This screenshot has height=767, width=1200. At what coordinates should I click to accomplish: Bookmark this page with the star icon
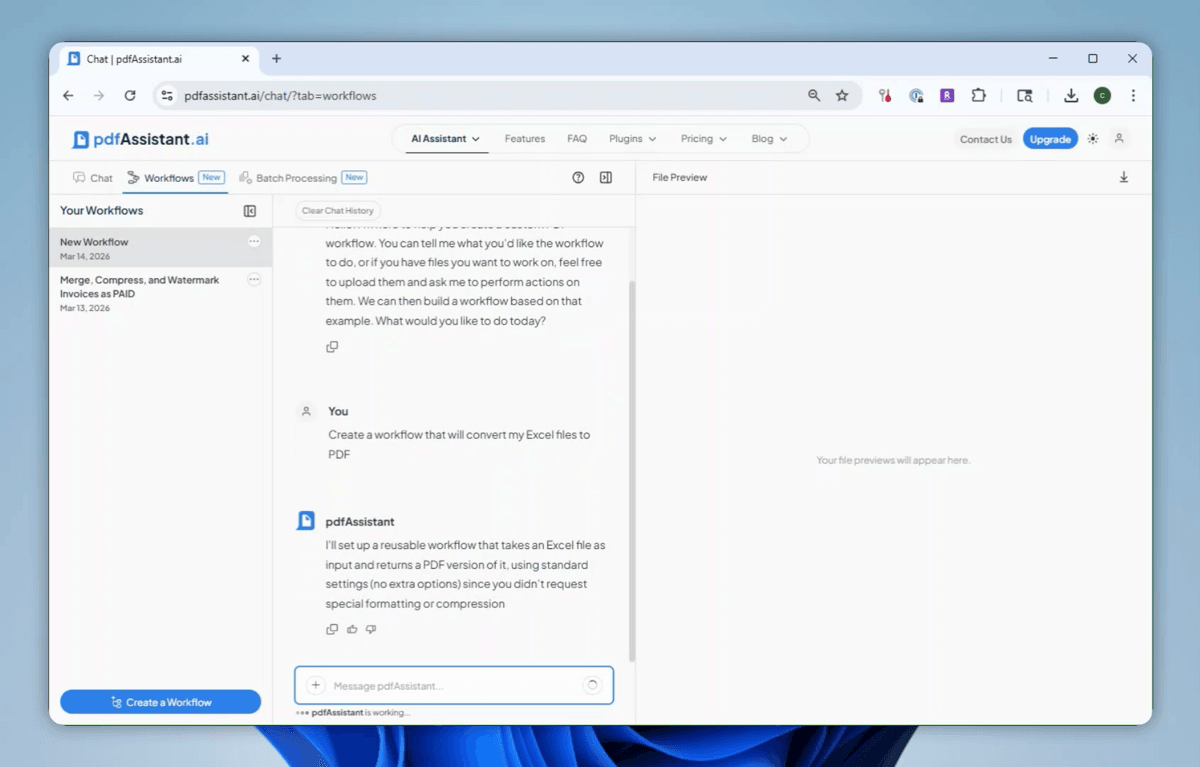tap(842, 96)
